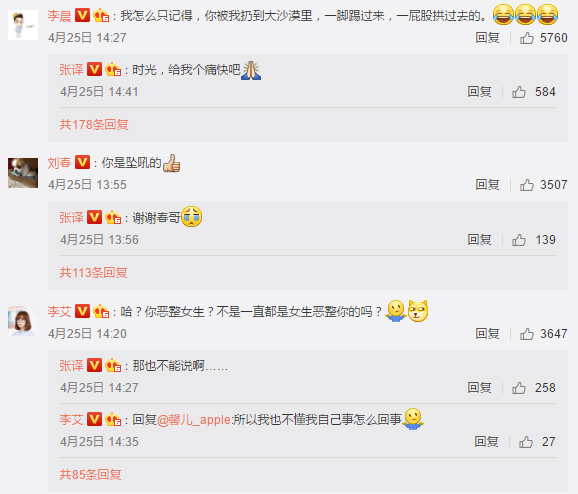This screenshot has height=494, width=578.
Task: Open 李艾's avatar thumbnail
Action: pyautogui.click(x=23, y=321)
